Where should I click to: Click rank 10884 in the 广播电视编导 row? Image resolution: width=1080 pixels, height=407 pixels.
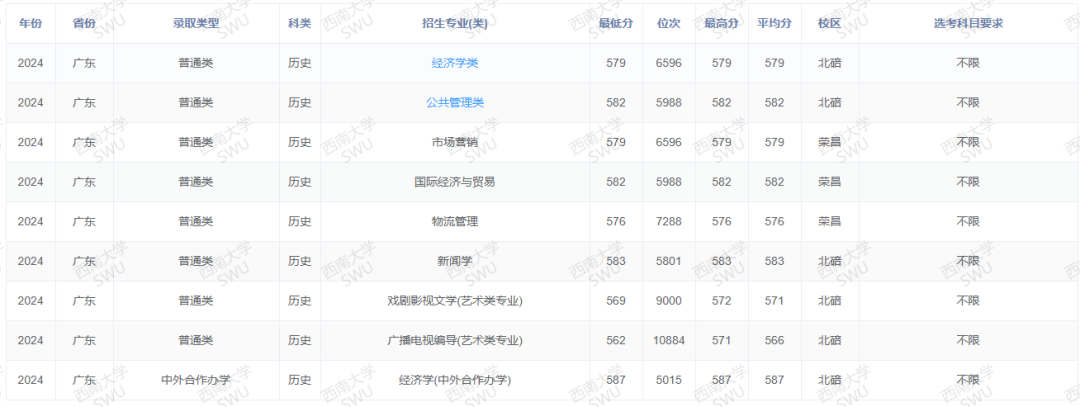669,341
